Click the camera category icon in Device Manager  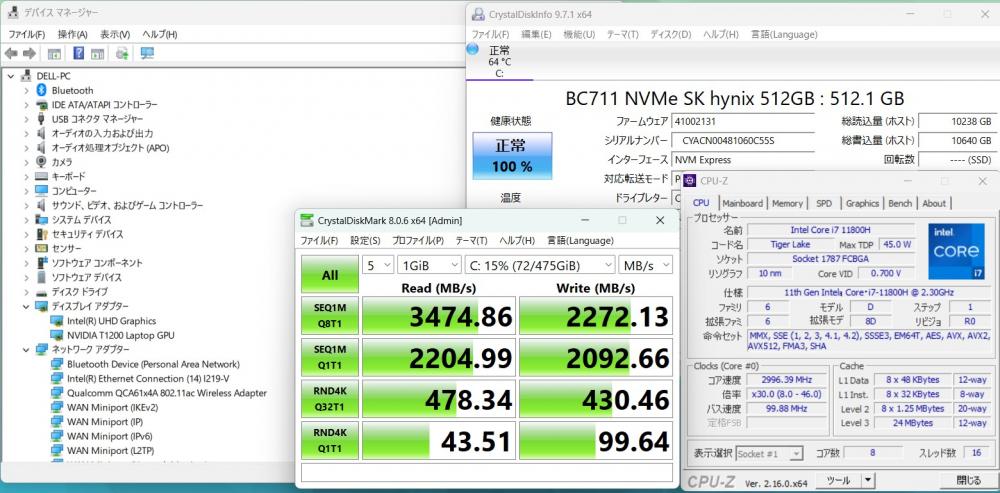(x=41, y=162)
